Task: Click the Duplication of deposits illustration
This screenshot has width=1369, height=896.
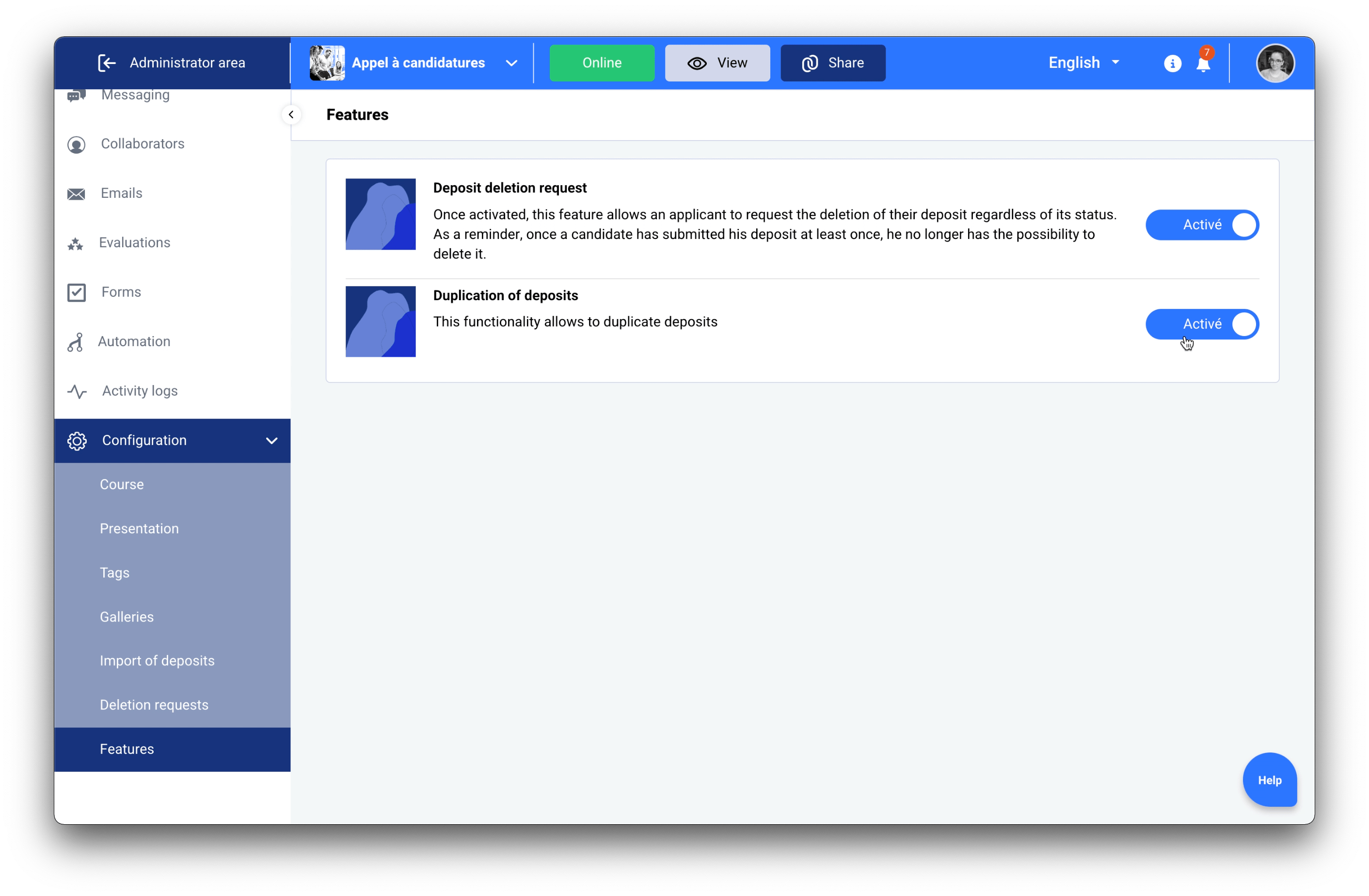Action: point(380,321)
